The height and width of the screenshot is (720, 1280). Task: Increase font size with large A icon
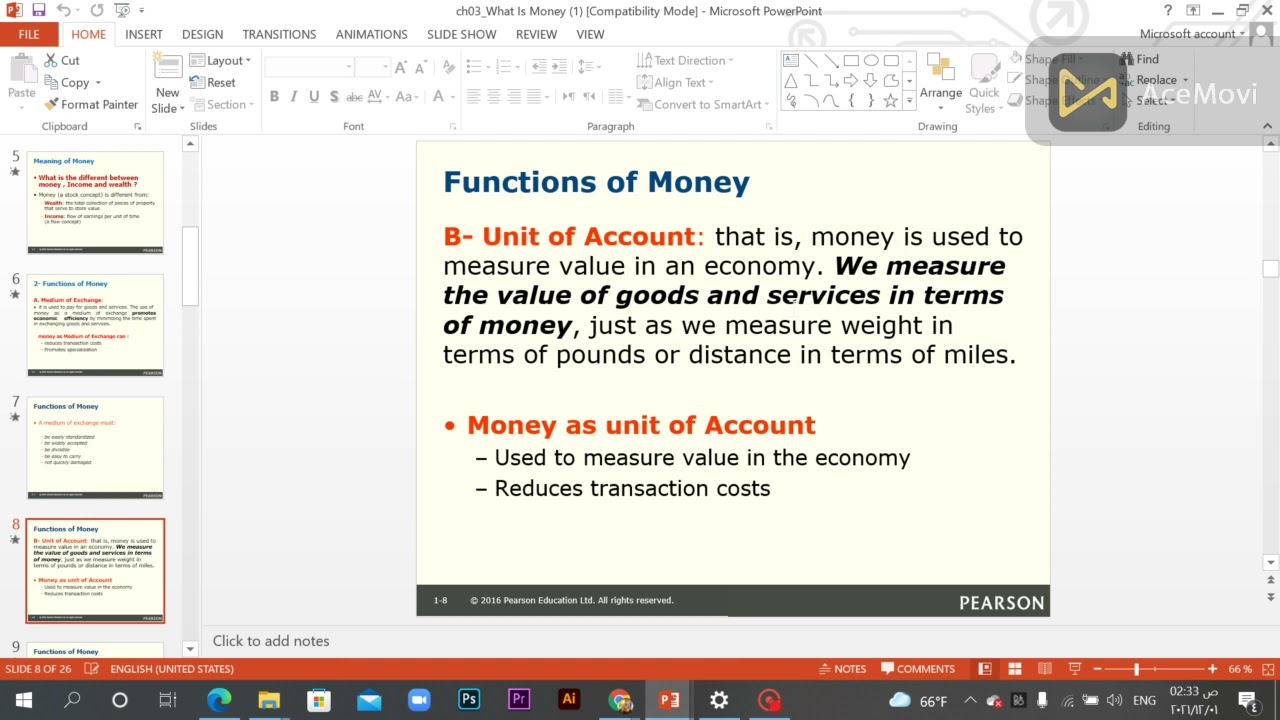[401, 67]
